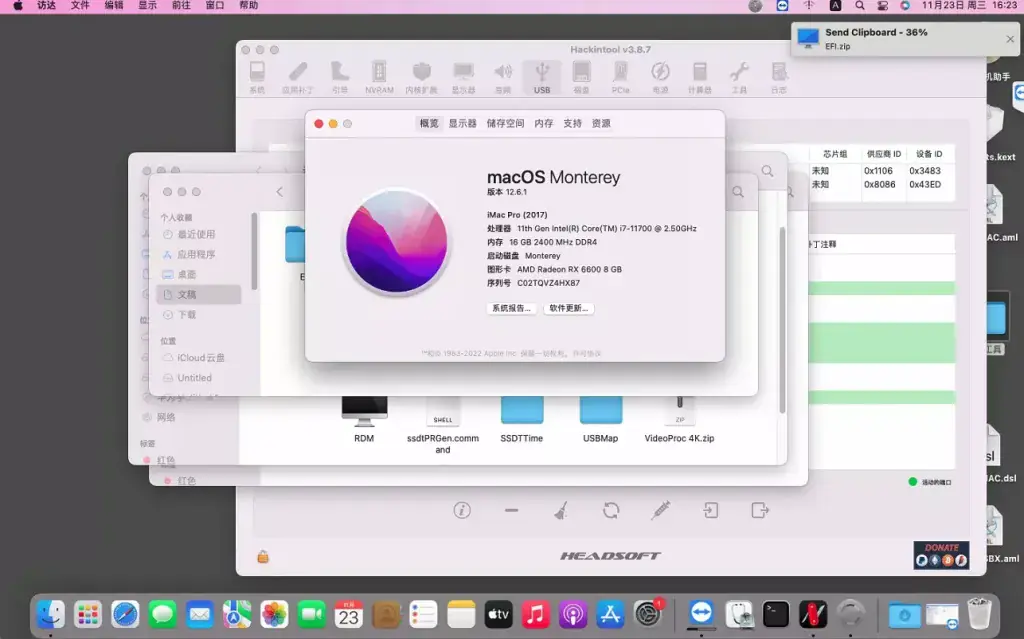Select 下载 in Finder sidebar

click(x=198, y=315)
